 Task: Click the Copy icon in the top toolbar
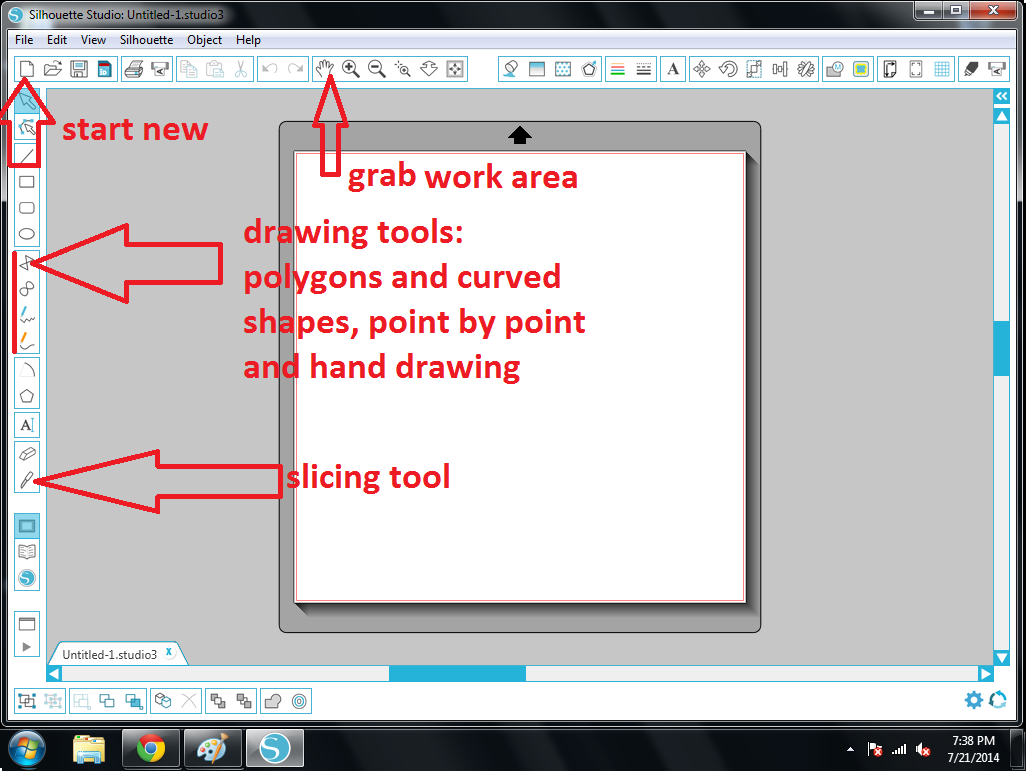pyautogui.click(x=189, y=69)
